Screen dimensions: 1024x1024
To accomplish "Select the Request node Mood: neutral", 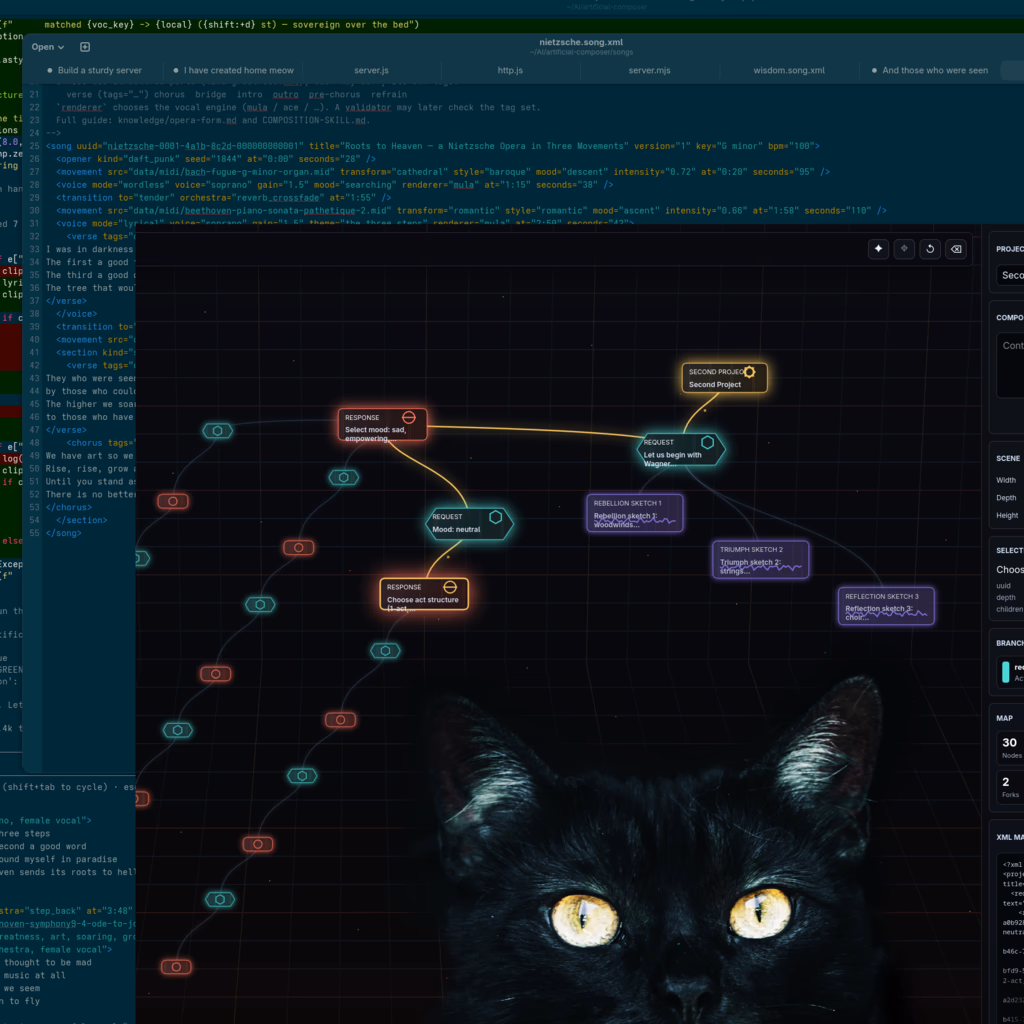I will 470,523.
